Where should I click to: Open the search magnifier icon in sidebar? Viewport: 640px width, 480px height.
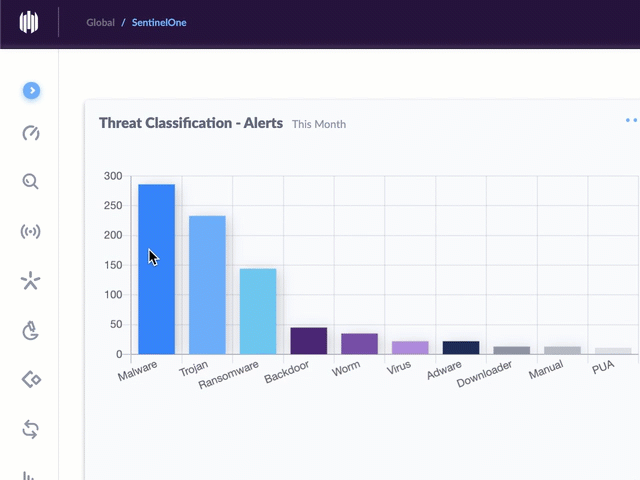pos(31,182)
